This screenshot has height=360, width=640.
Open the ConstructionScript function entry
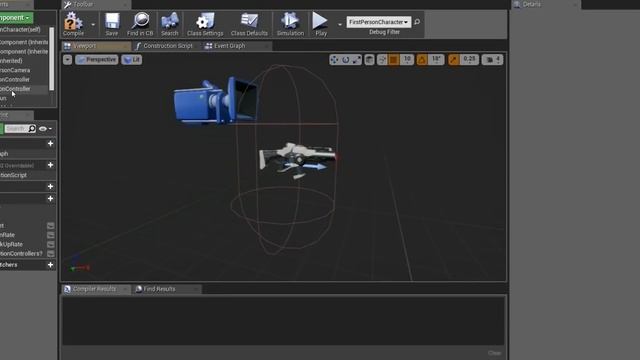tap(27, 175)
